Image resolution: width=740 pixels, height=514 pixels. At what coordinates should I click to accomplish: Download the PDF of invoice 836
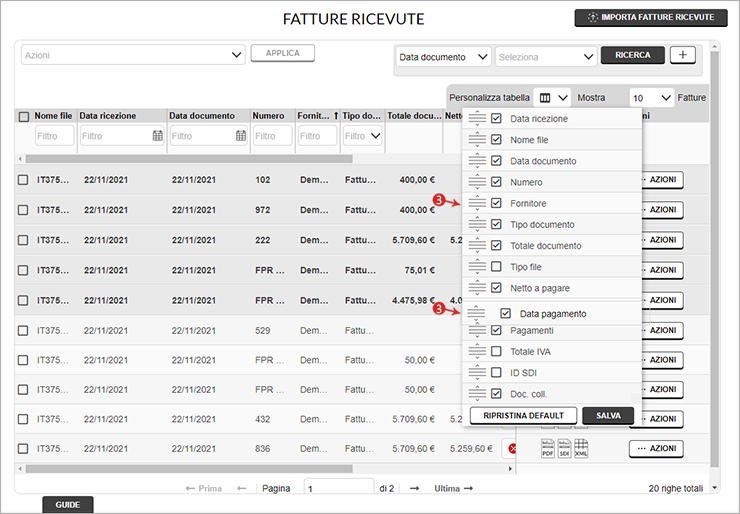(x=547, y=448)
